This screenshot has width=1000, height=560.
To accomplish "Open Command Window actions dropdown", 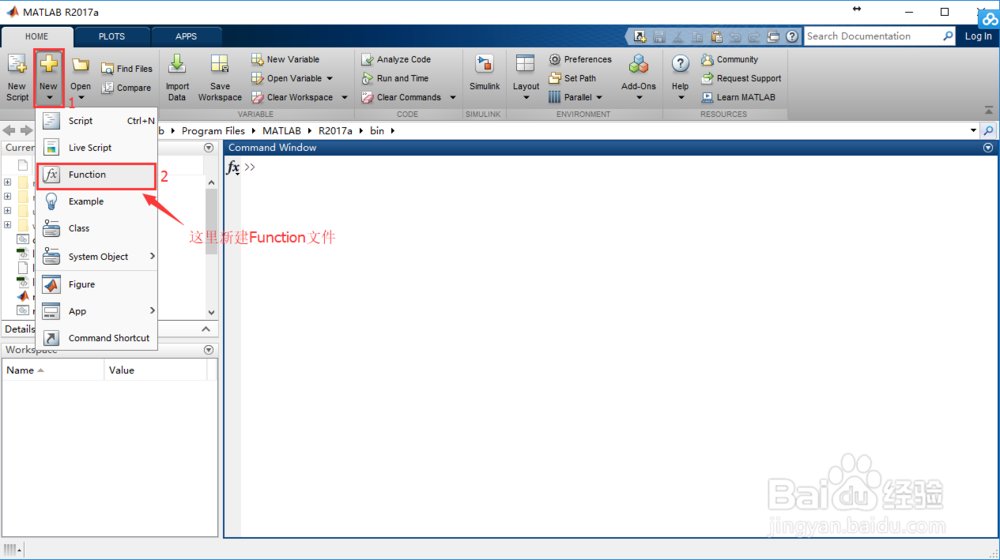I will [x=988, y=147].
